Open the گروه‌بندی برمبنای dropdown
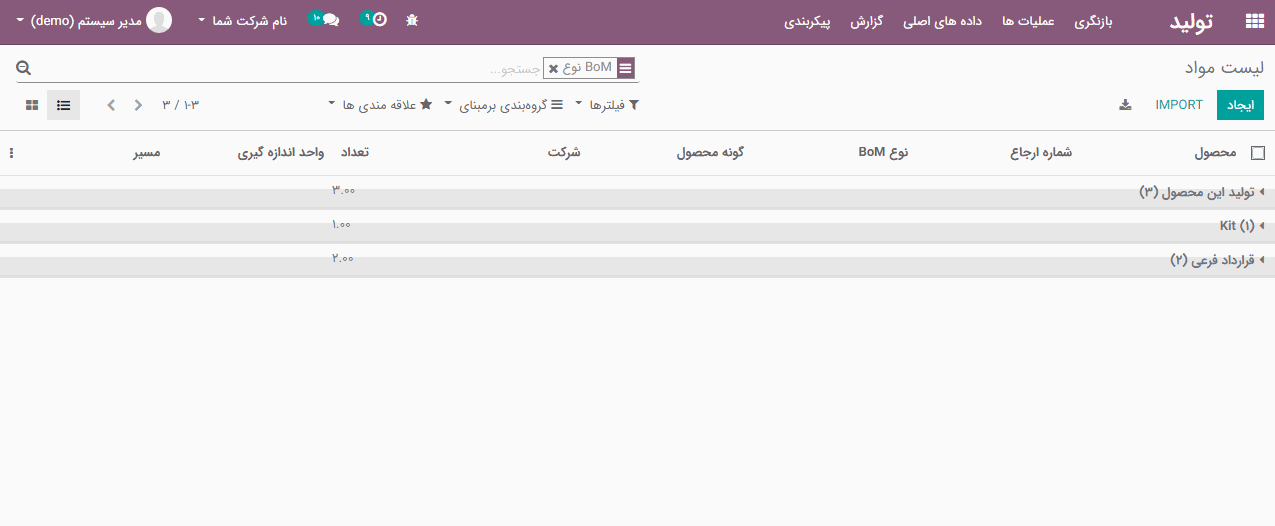This screenshot has height=526, width=1275. tap(504, 104)
